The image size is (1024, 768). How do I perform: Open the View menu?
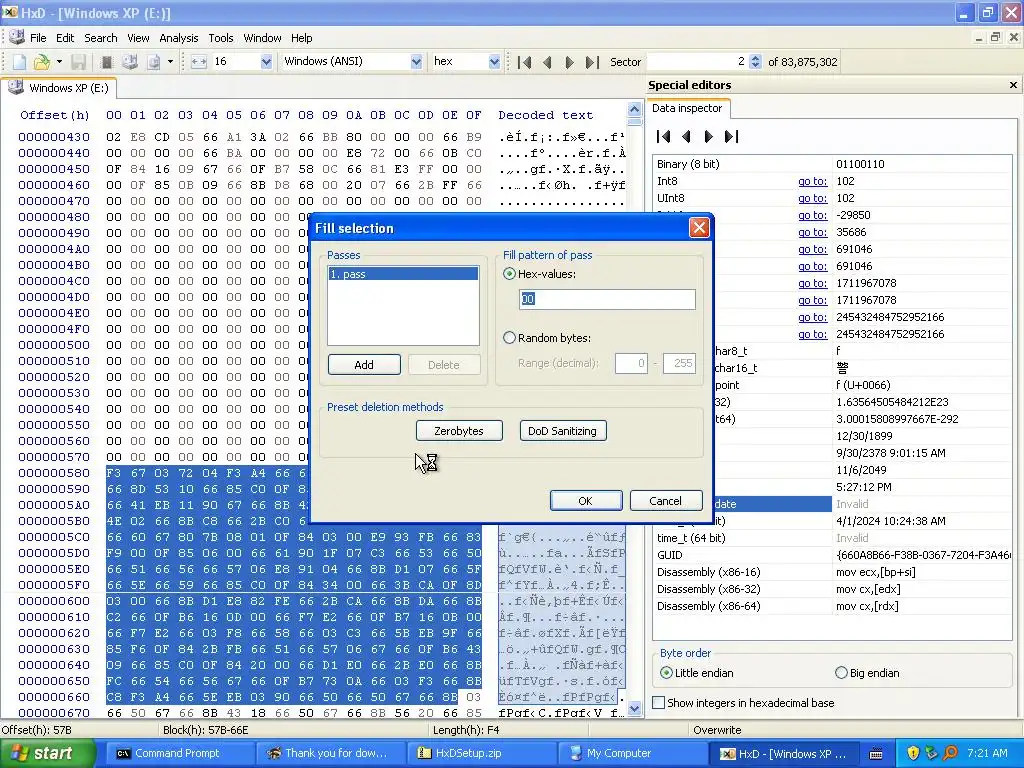138,38
